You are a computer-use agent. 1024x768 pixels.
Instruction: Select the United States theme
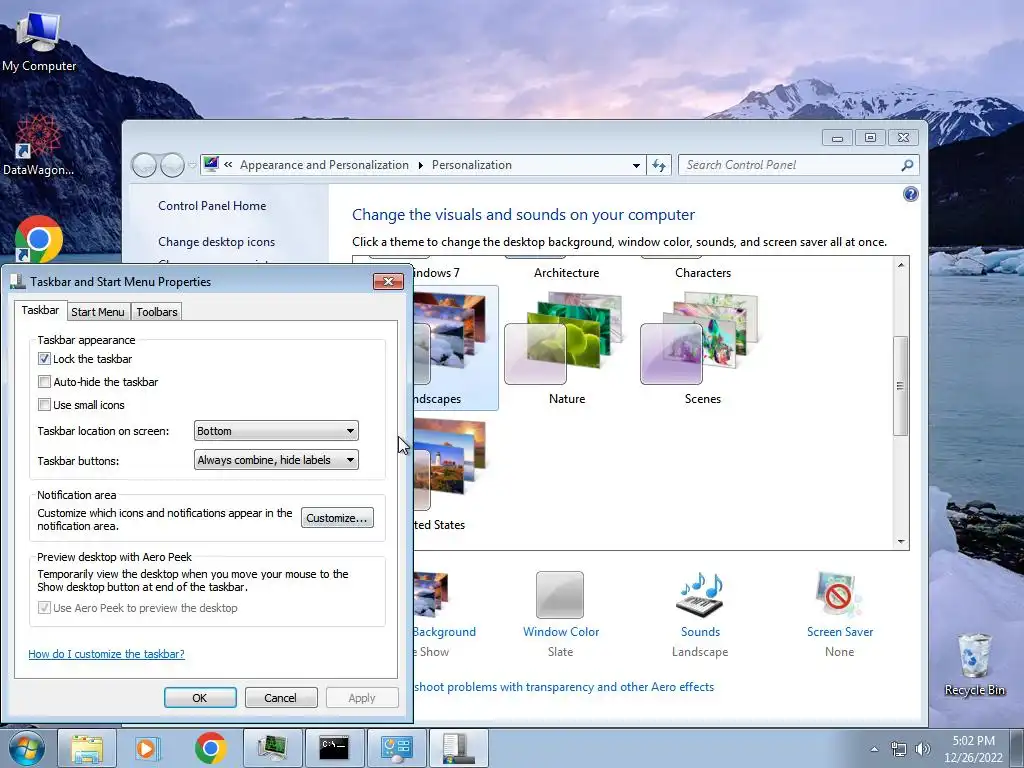pyautogui.click(x=451, y=475)
